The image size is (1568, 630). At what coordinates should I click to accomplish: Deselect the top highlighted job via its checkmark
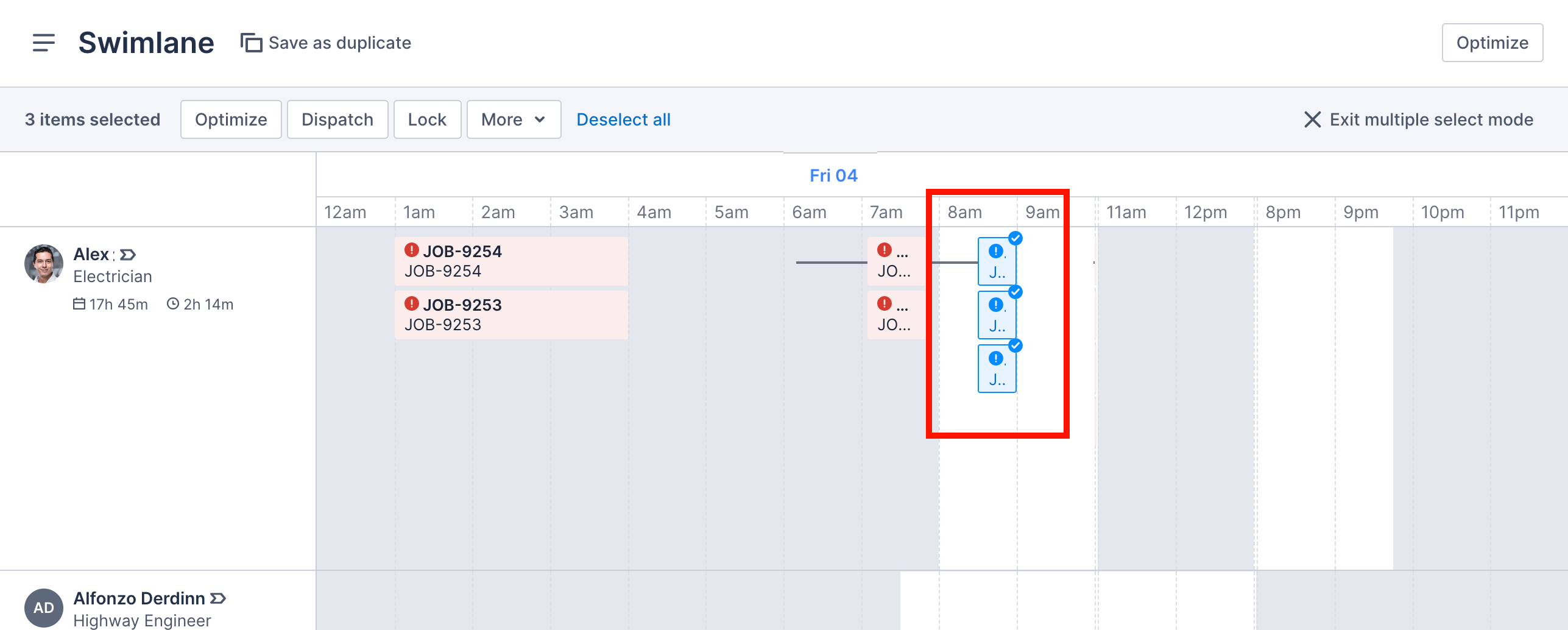click(1015, 239)
